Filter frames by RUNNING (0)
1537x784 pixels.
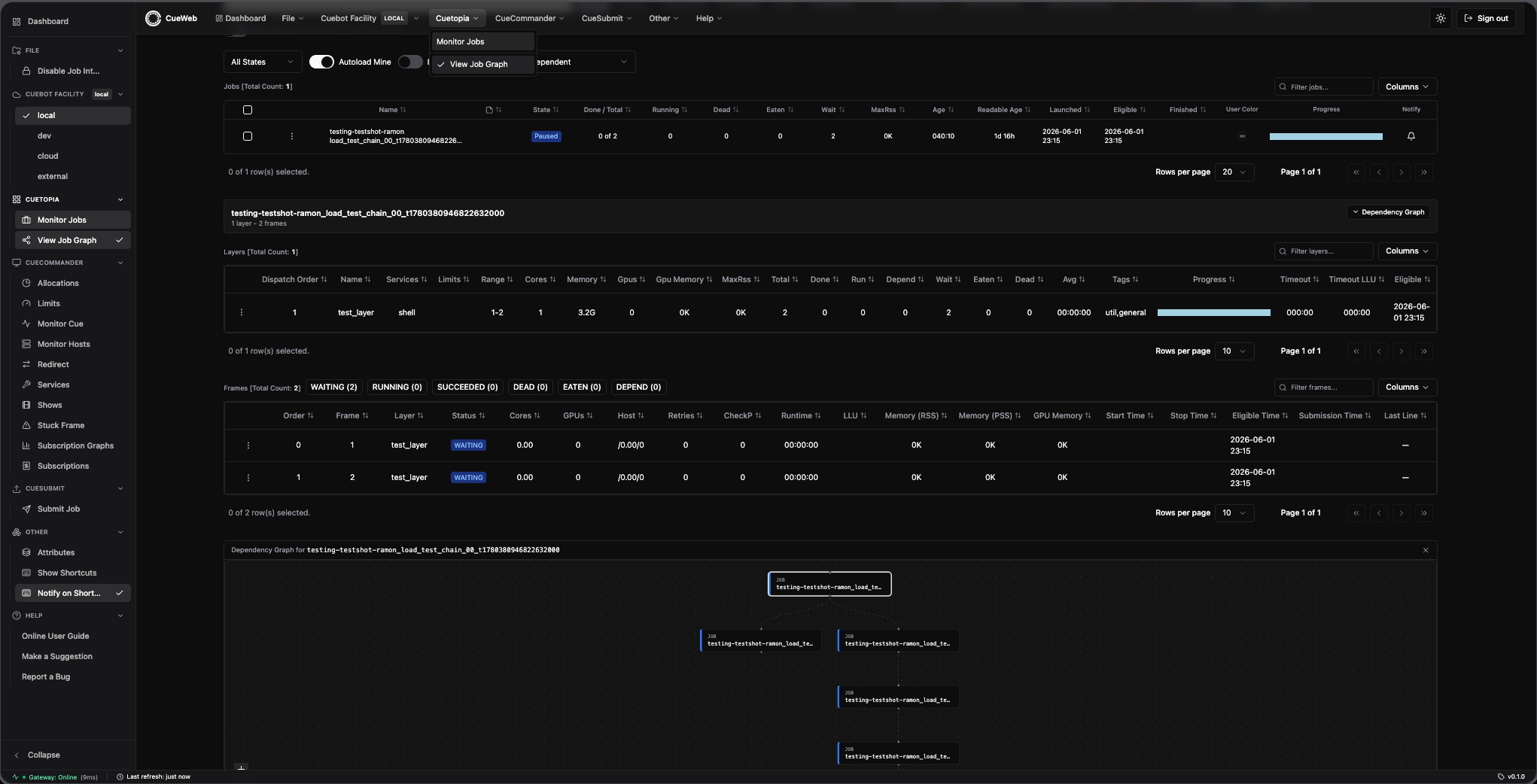(x=397, y=387)
